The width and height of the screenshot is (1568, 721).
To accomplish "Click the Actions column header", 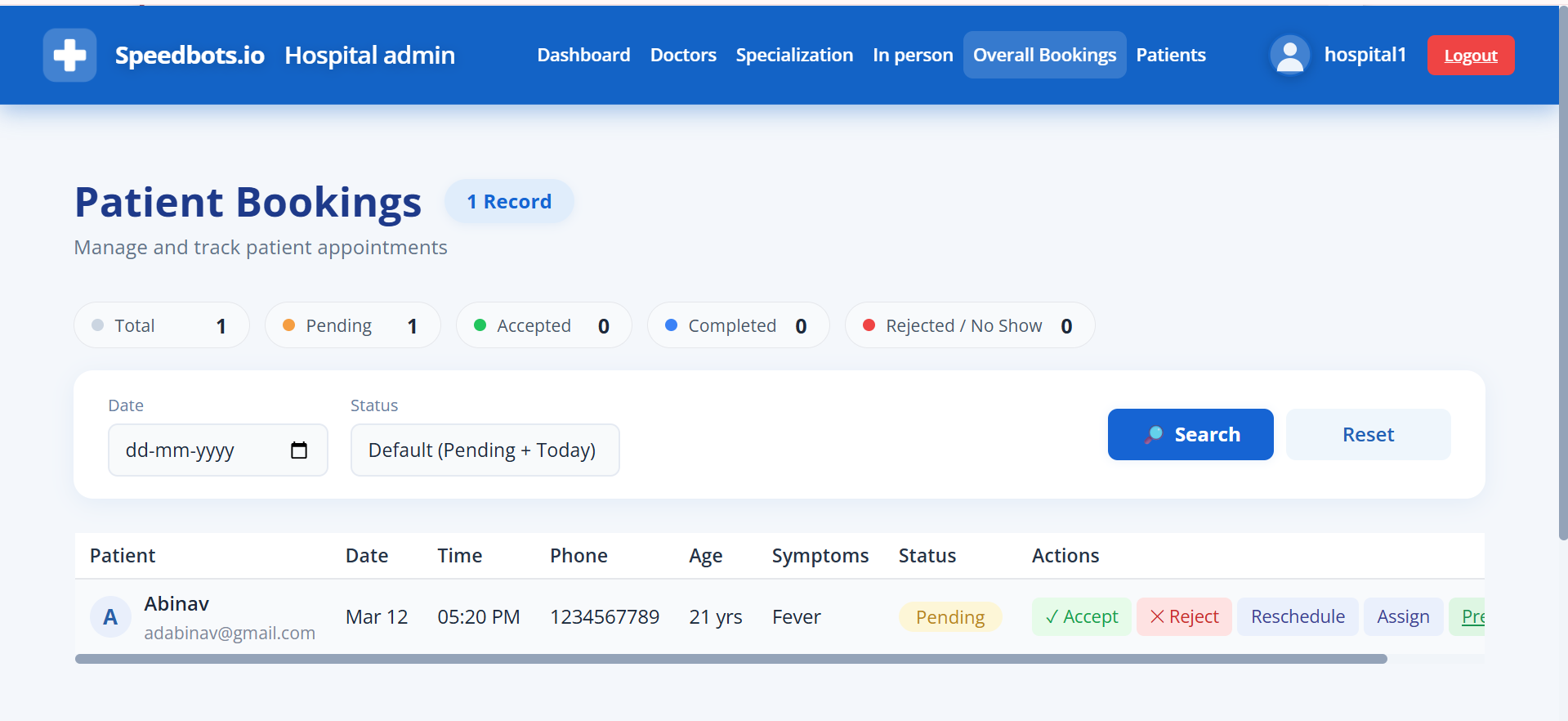I will pyautogui.click(x=1065, y=556).
